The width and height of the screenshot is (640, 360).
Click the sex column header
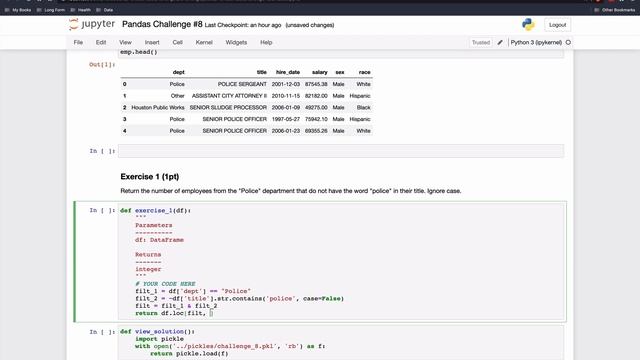340,72
